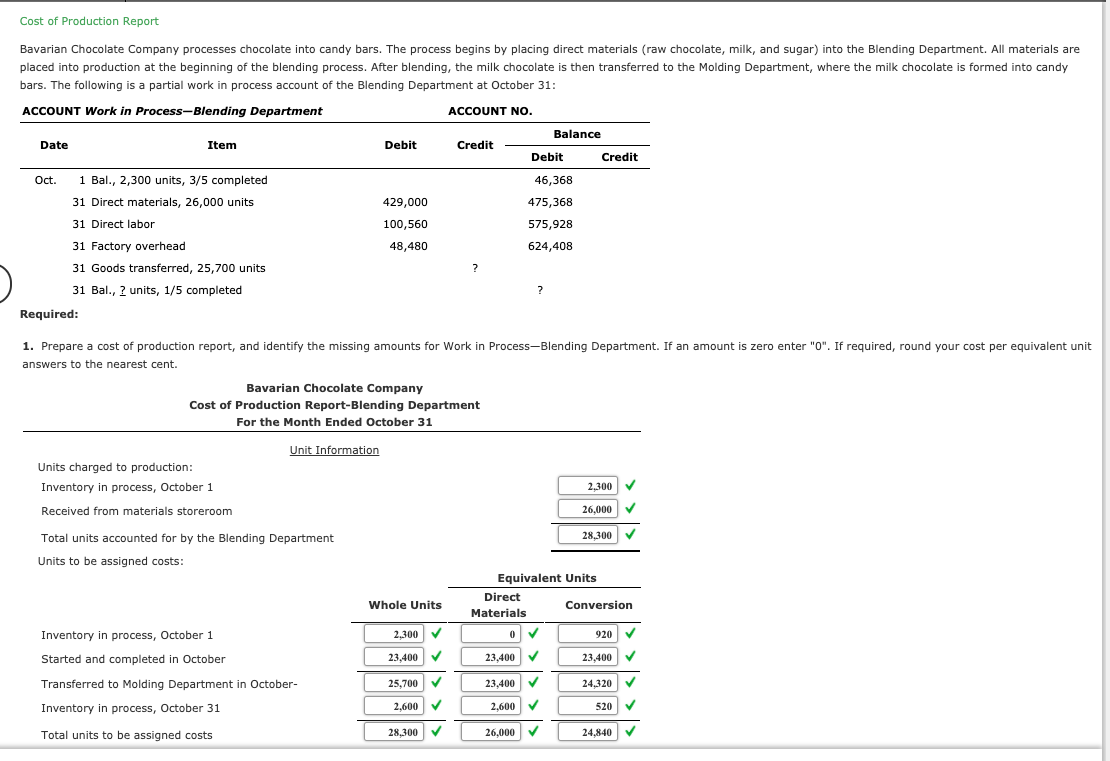Click the checkmark beside Transferred to Molding Whole Units

pos(436,683)
